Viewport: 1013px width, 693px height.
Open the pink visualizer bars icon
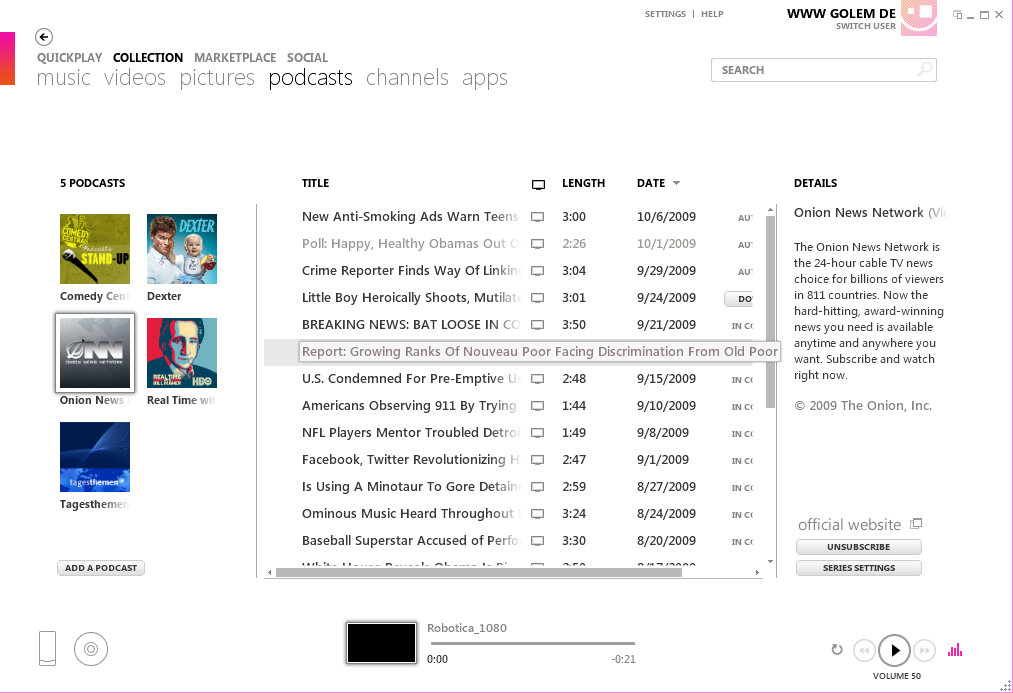(955, 650)
